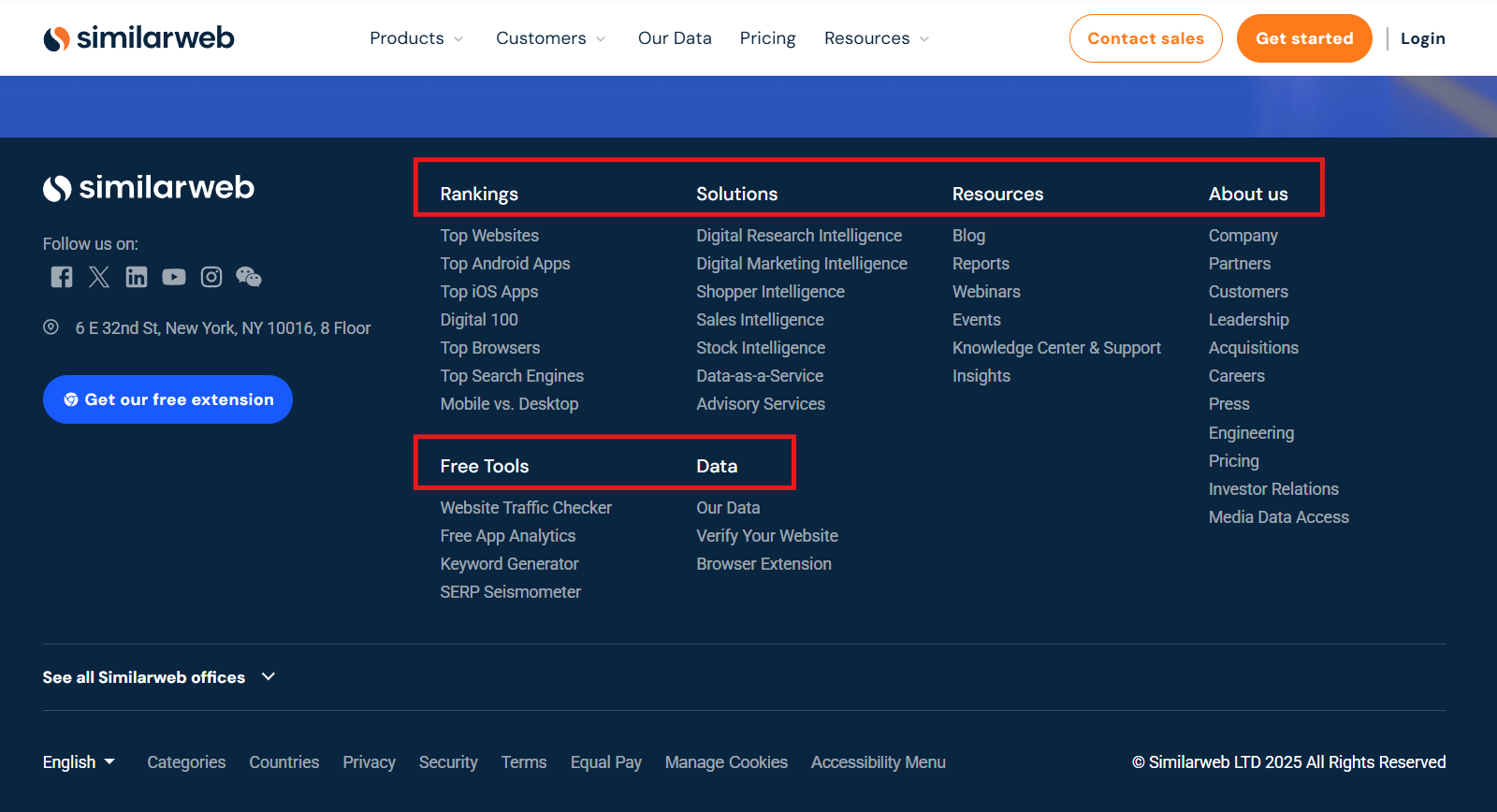Open the WeChat social icon
Viewport: 1497px width, 812px height.
pyautogui.click(x=249, y=277)
